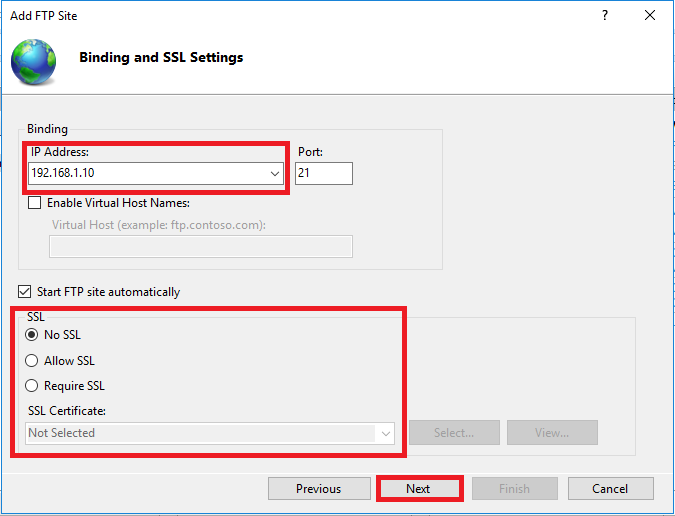Image resolution: width=675 pixels, height=516 pixels.
Task: Click the Select... certificate button
Action: tap(454, 433)
